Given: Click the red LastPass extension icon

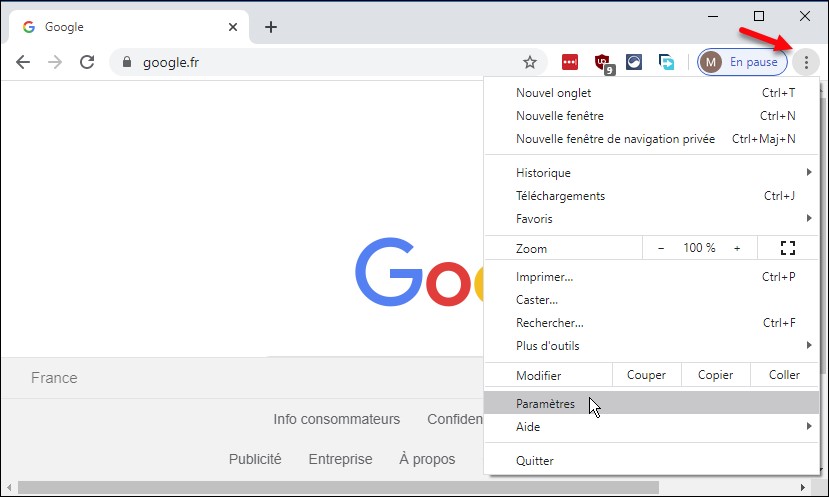Looking at the screenshot, I should click(x=570, y=62).
